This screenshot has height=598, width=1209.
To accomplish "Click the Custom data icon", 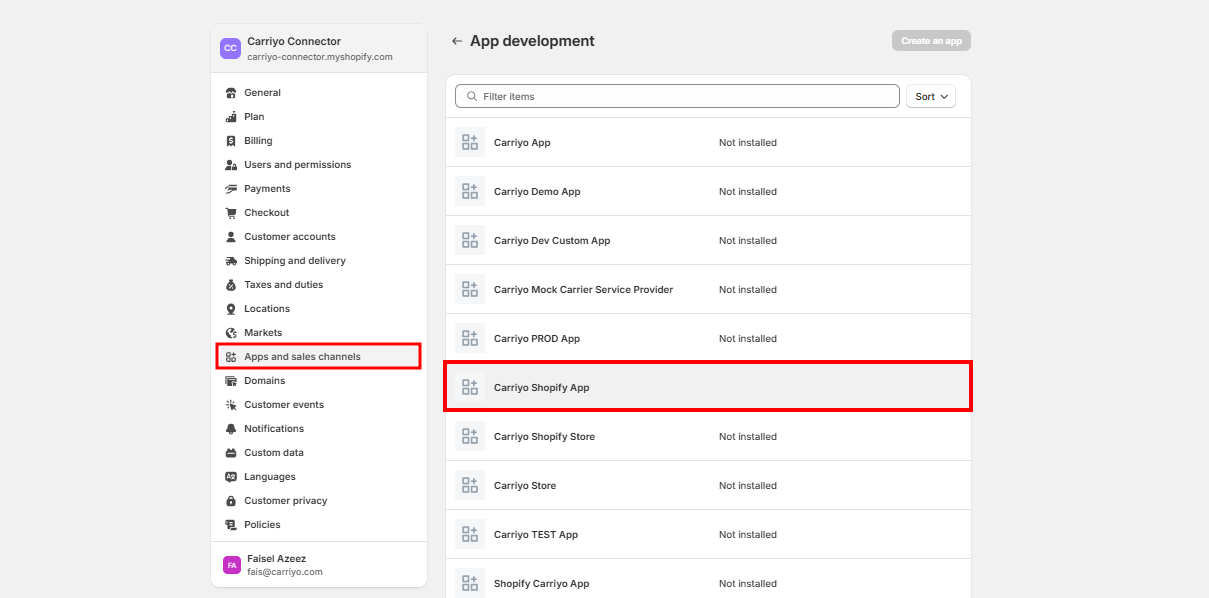I will point(231,453).
